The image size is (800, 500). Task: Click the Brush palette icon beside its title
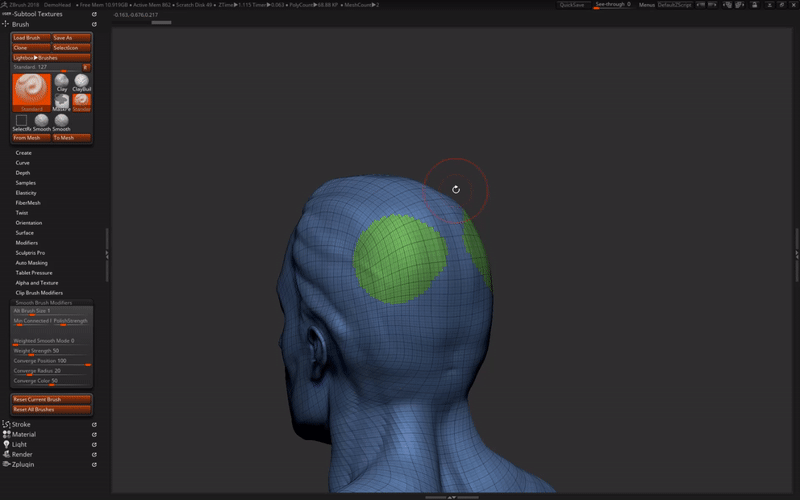click(x=6, y=24)
